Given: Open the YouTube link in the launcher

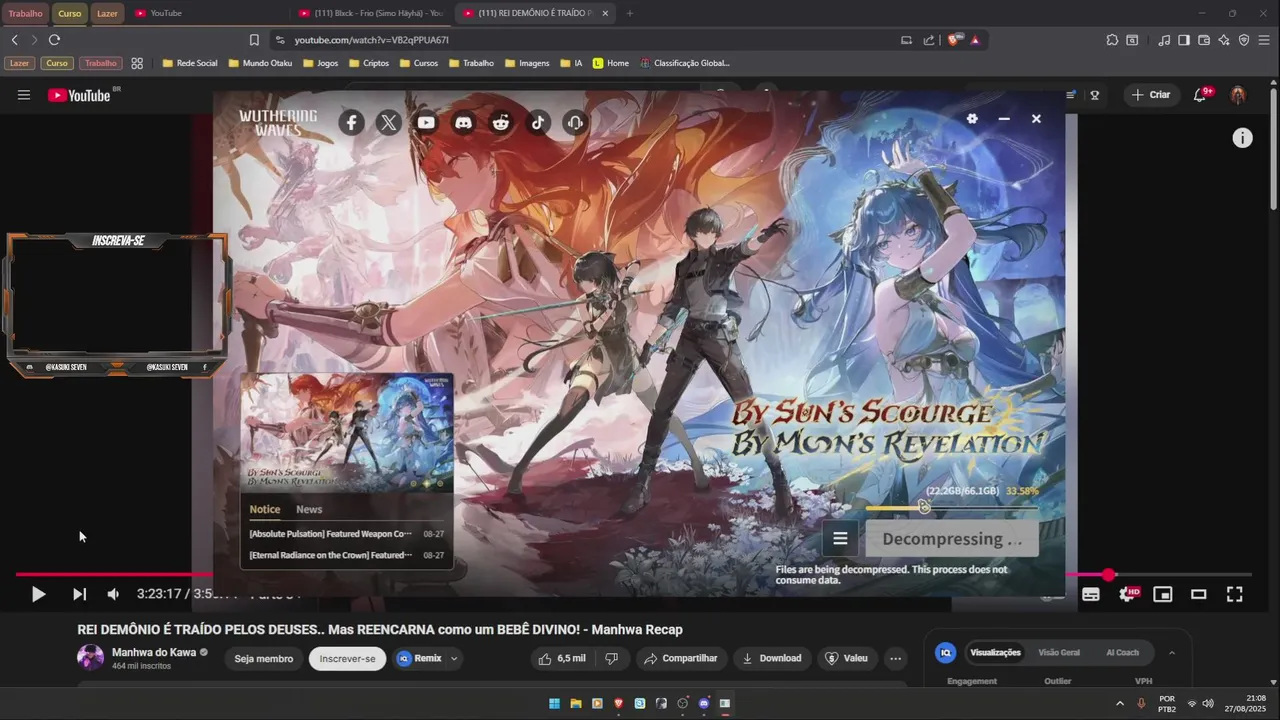Looking at the screenshot, I should [426, 123].
